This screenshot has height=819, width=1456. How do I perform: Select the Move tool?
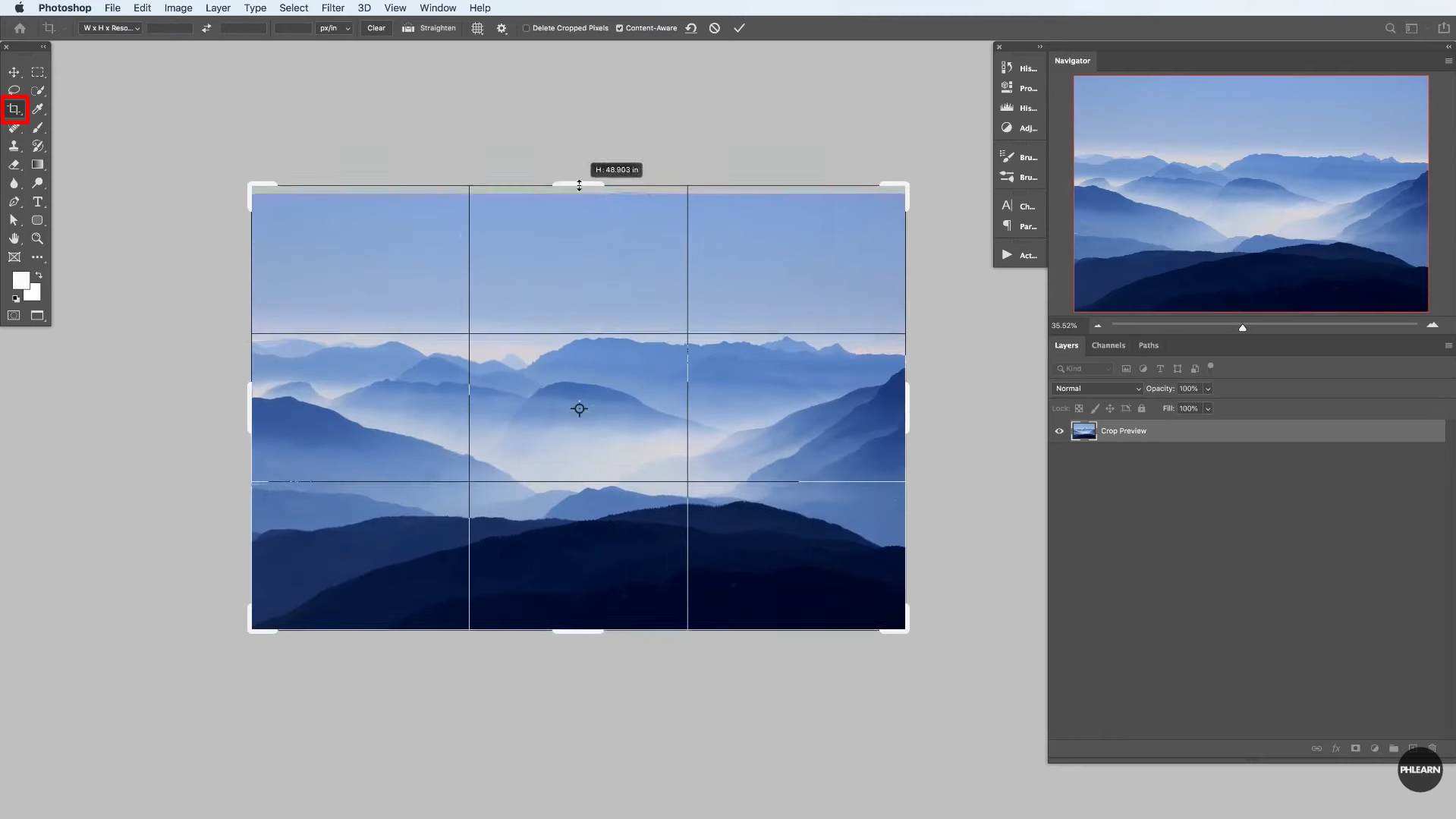(14, 72)
